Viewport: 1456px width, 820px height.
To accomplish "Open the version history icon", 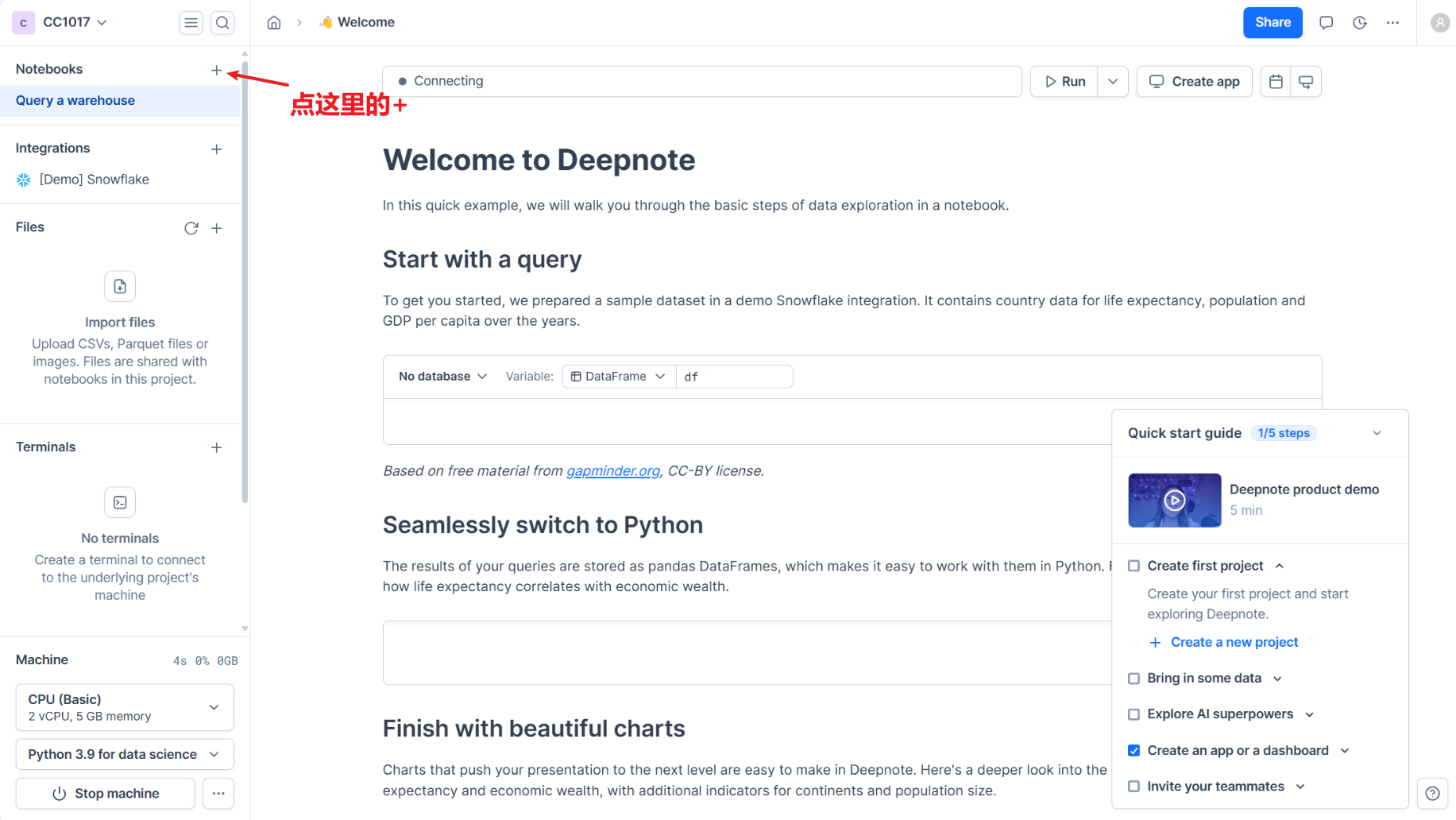I will click(x=1360, y=22).
